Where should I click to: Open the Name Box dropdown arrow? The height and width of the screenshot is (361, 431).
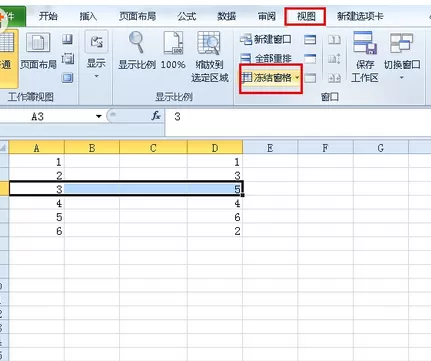tap(99, 116)
